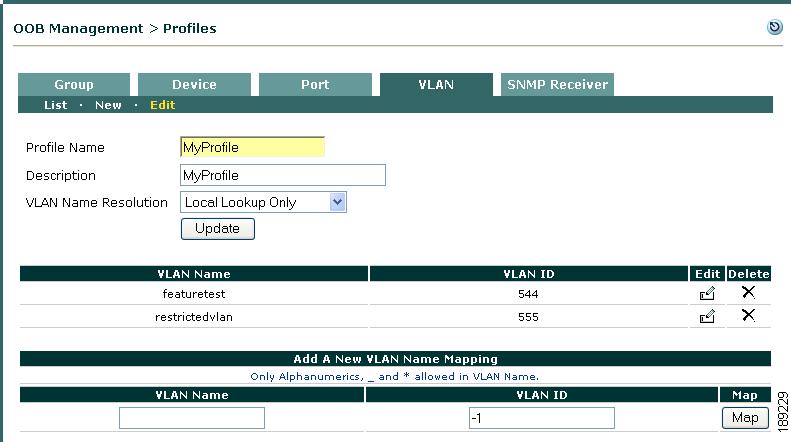Click the Edit submenu link
The width and height of the screenshot is (791, 442).
[x=162, y=105]
